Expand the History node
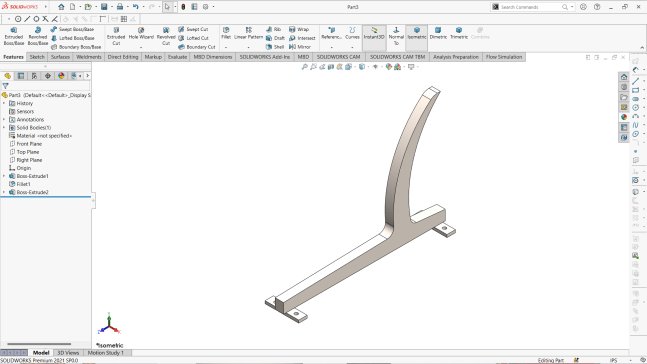 [x=4, y=103]
